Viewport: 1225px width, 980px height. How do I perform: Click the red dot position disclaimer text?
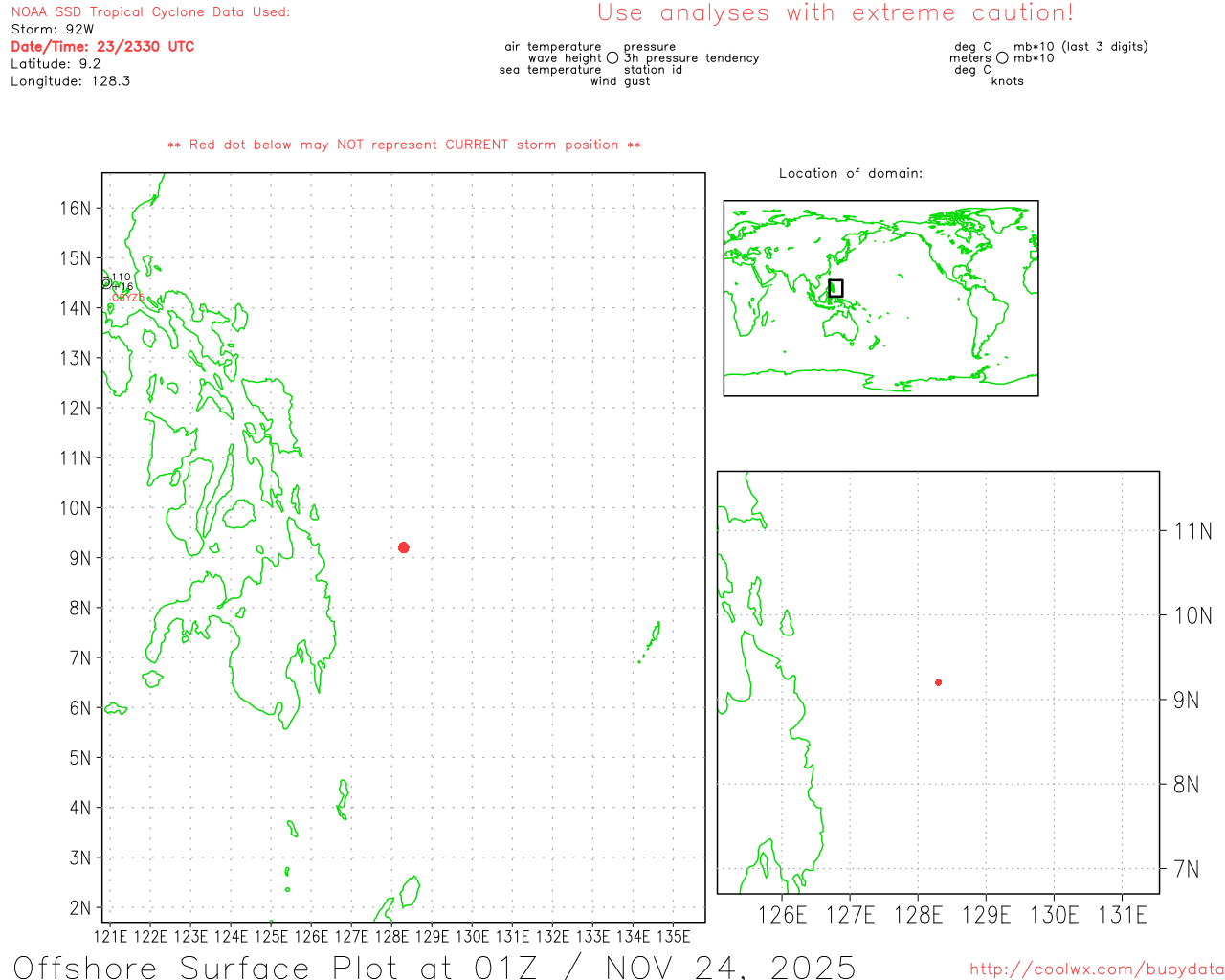[404, 145]
